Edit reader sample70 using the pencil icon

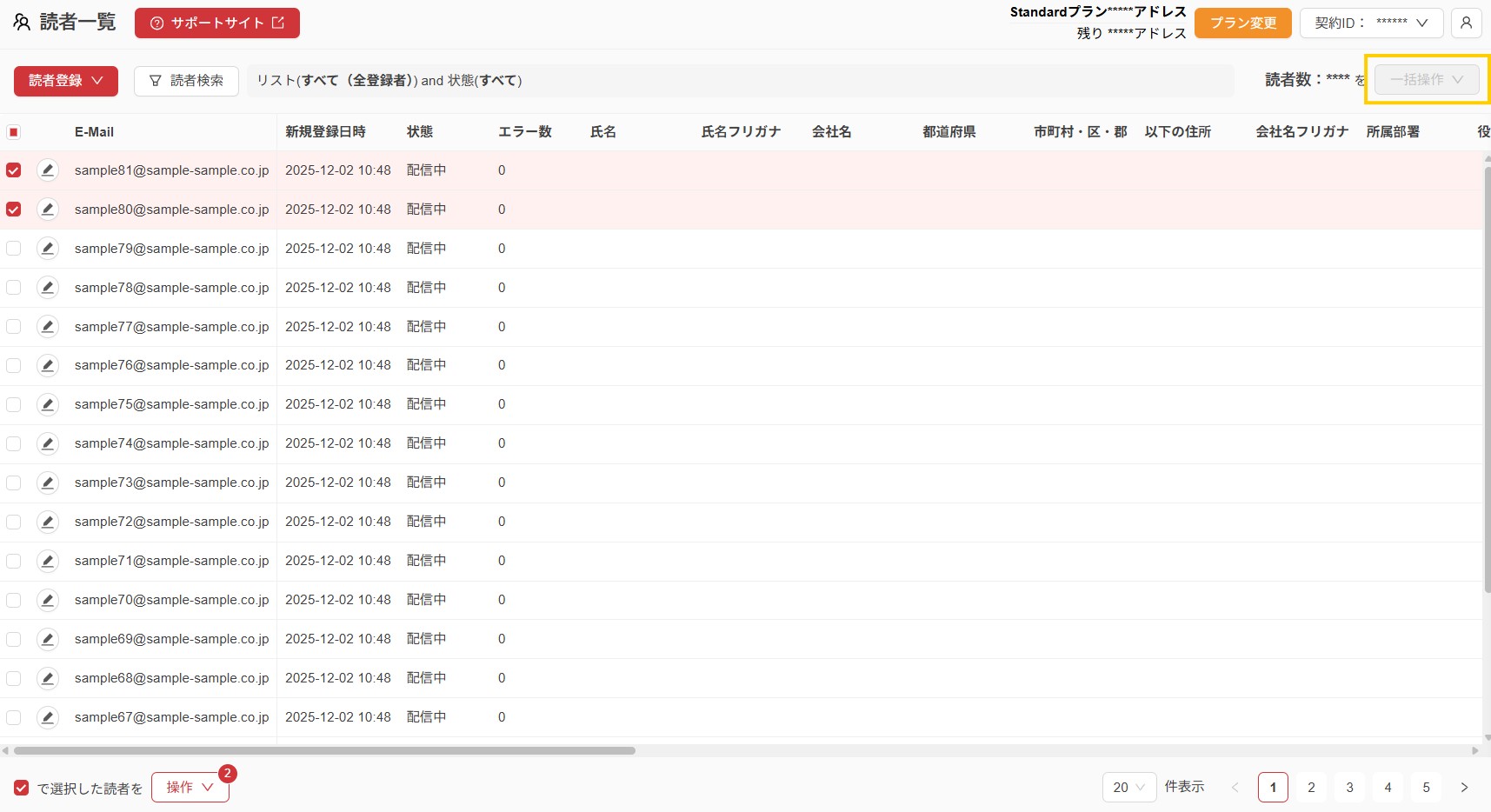[48, 600]
